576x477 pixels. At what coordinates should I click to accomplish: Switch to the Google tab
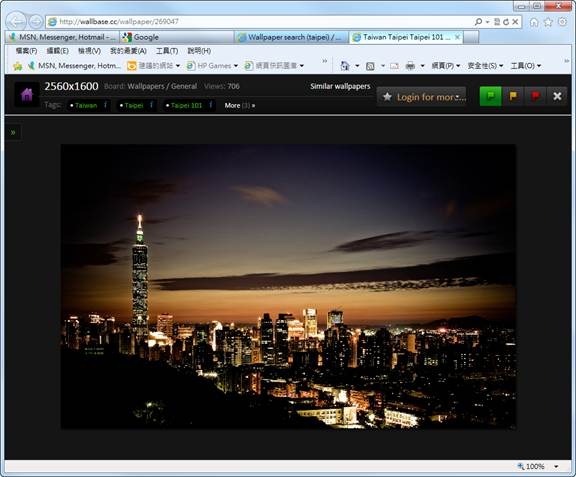pyautogui.click(x=177, y=37)
